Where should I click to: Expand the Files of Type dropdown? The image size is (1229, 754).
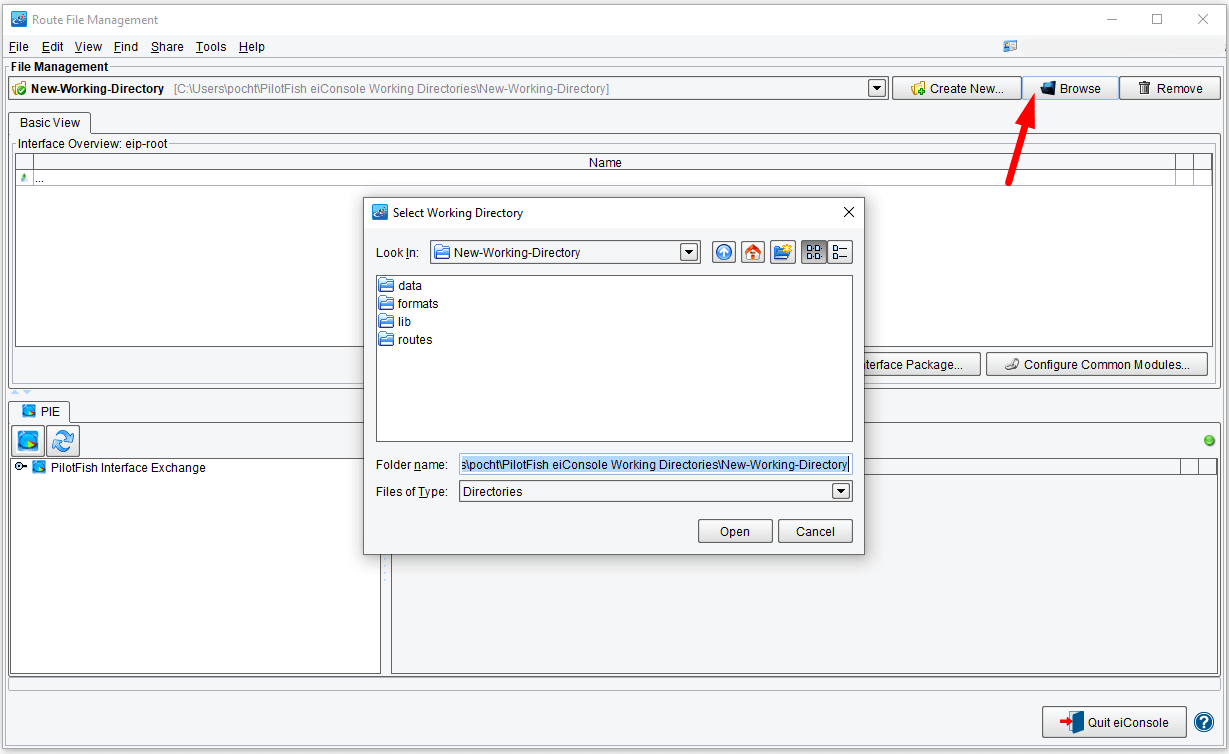(841, 491)
